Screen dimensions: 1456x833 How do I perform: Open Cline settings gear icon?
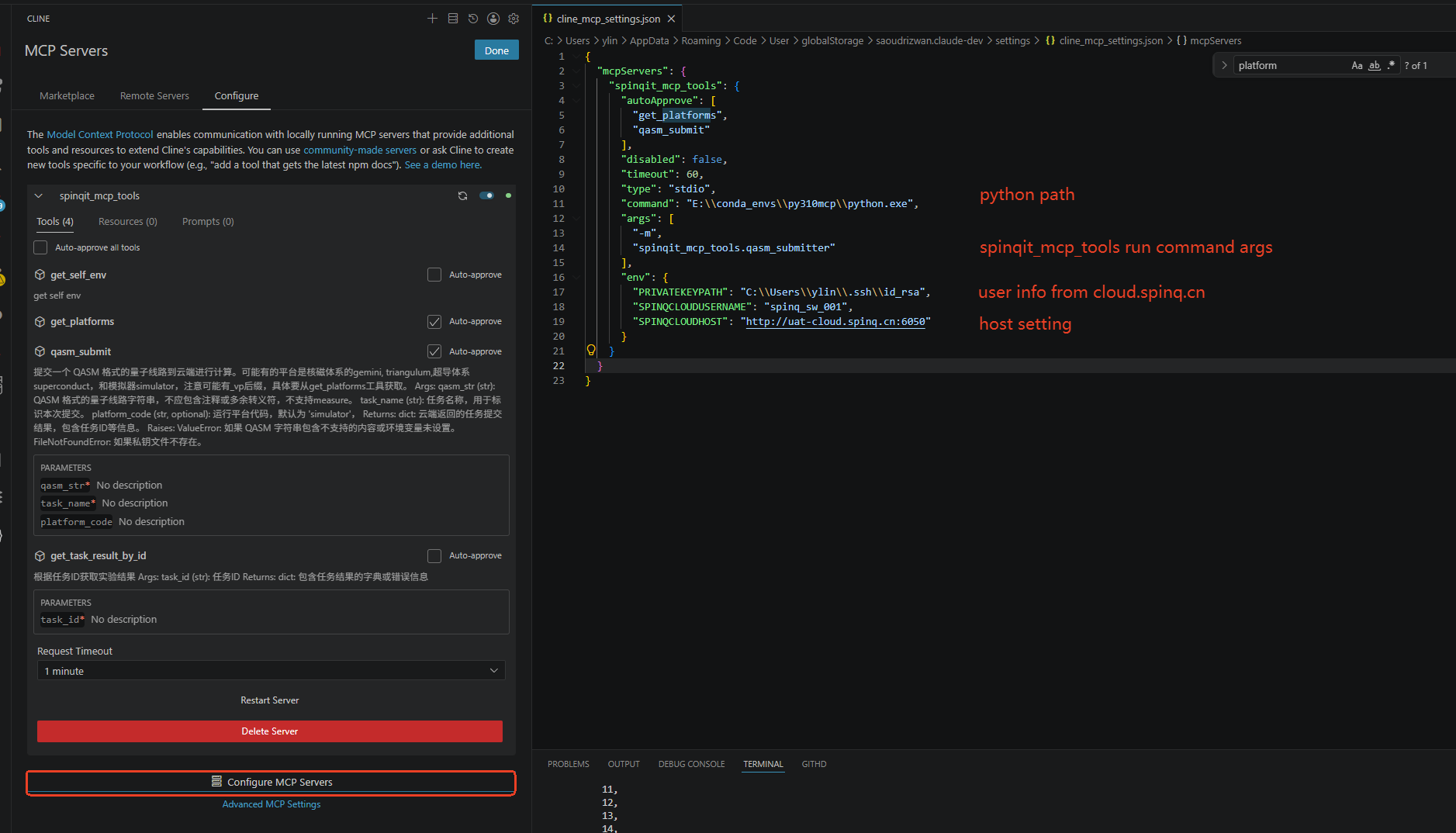(x=514, y=19)
